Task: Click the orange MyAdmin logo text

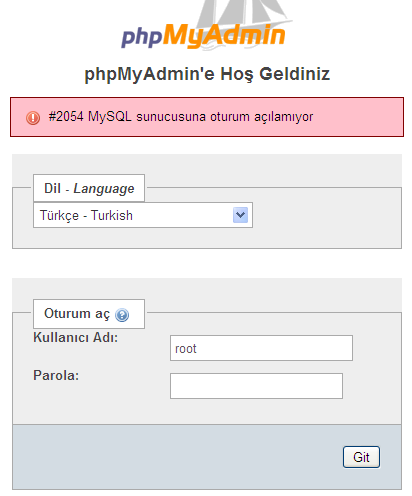Action: pos(224,36)
